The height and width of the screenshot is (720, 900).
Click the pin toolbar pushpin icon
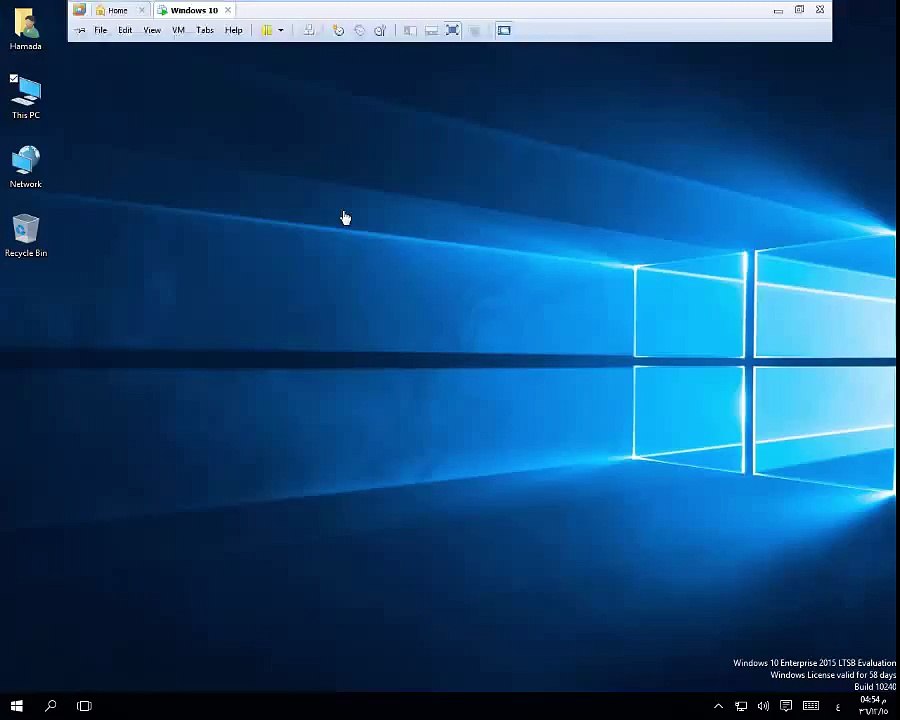(80, 30)
